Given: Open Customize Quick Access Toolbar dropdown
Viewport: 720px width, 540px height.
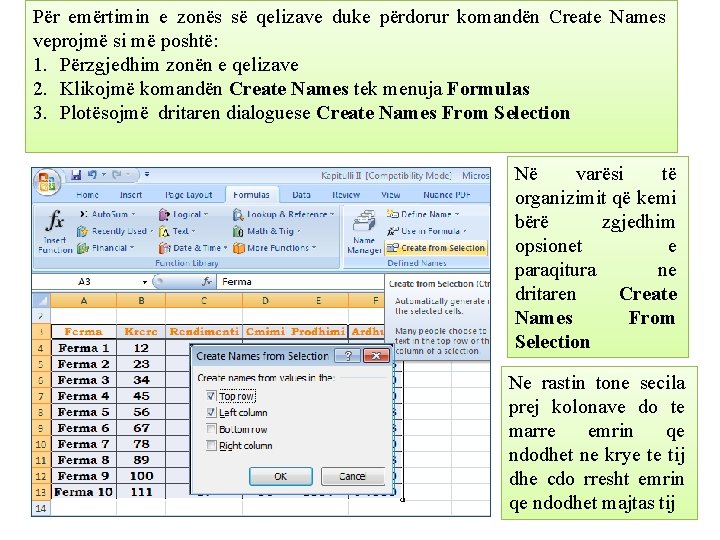Looking at the screenshot, I should pos(147,174).
